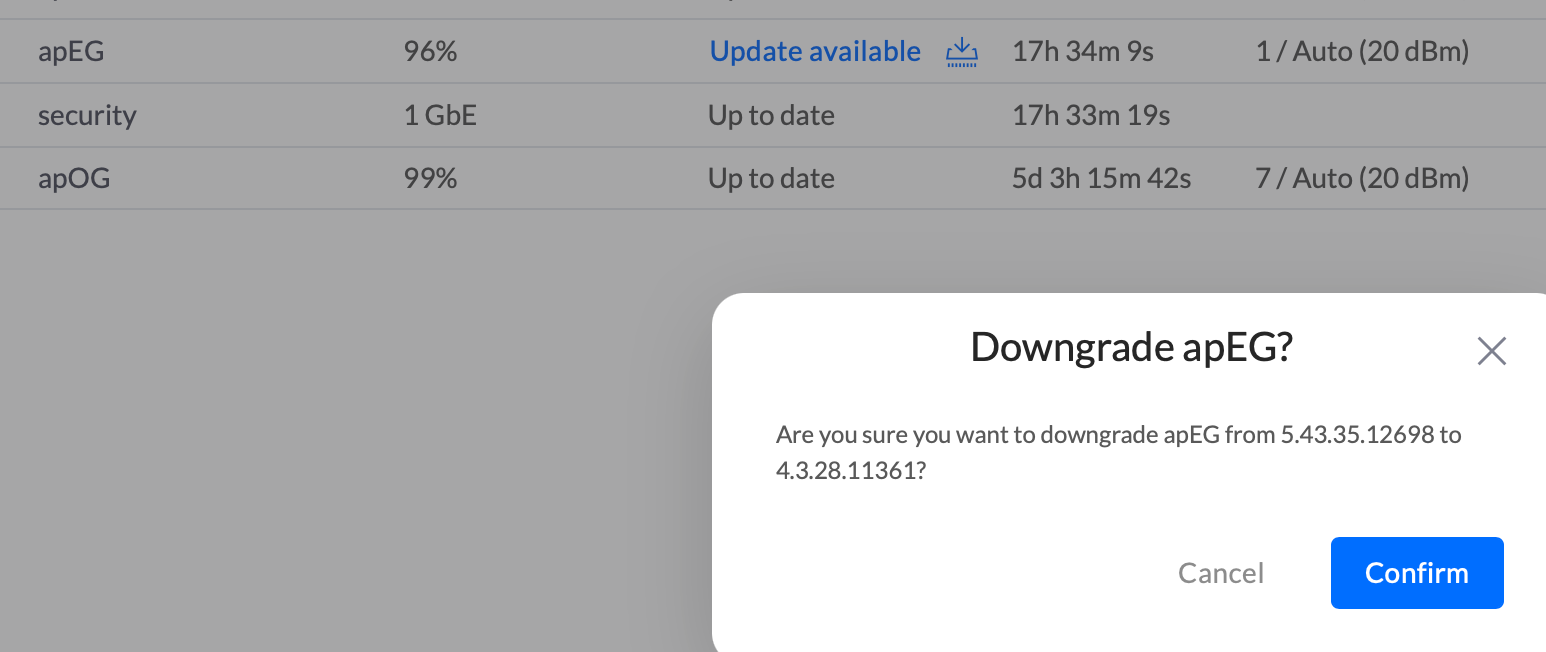Image resolution: width=1546 pixels, height=652 pixels.
Task: Click the security uptime 17h 33m 19s
Action: 1091,115
